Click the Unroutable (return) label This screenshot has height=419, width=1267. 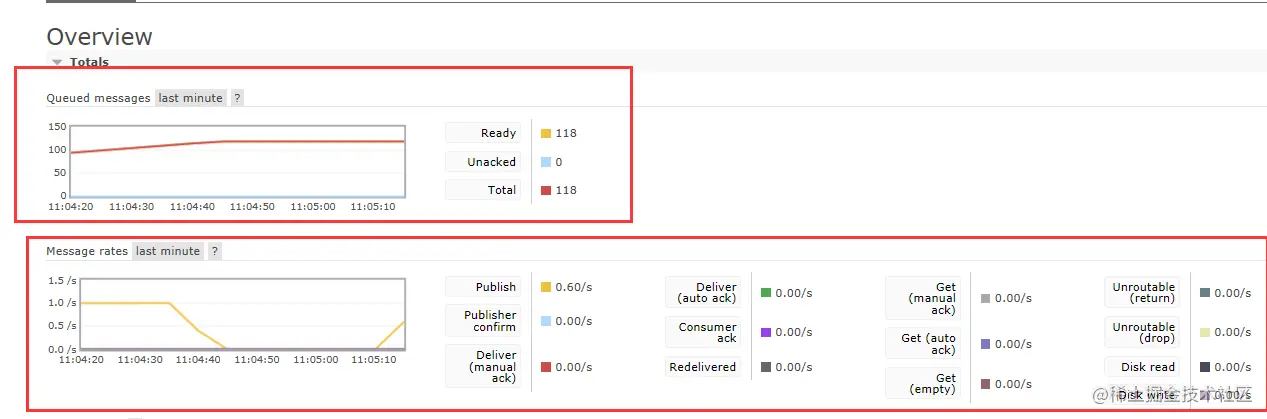point(1144,293)
